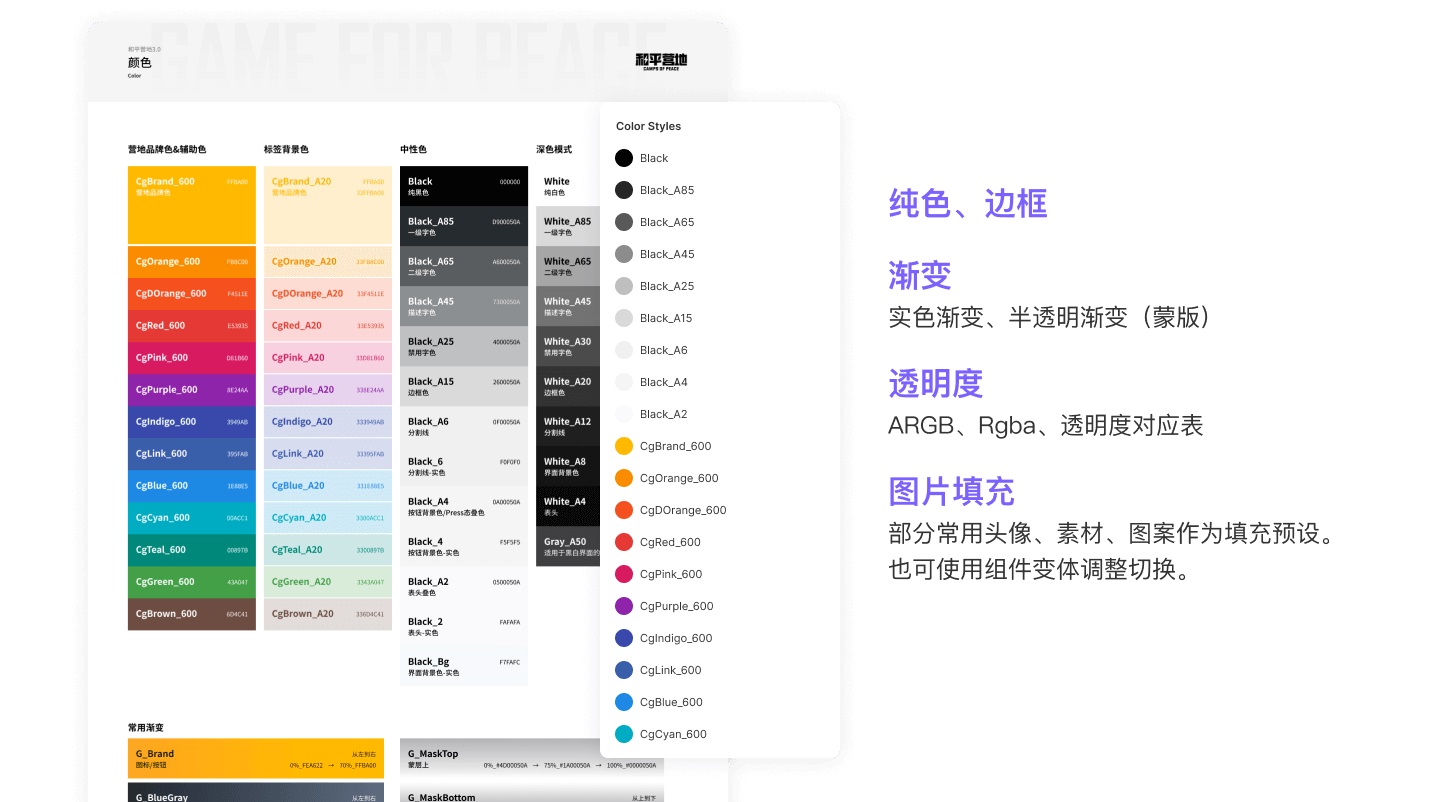Click the 透明度 heading

(x=935, y=383)
